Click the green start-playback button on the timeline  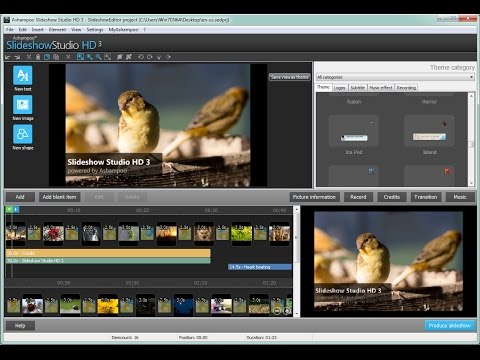9,209
